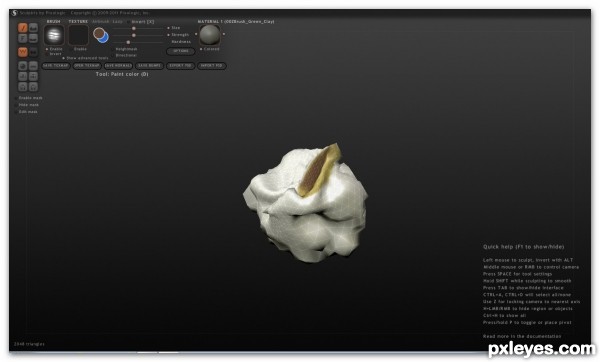The height and width of the screenshot is (362, 600).
Task: Toggle Invert [X] checkbox
Action: [141, 22]
